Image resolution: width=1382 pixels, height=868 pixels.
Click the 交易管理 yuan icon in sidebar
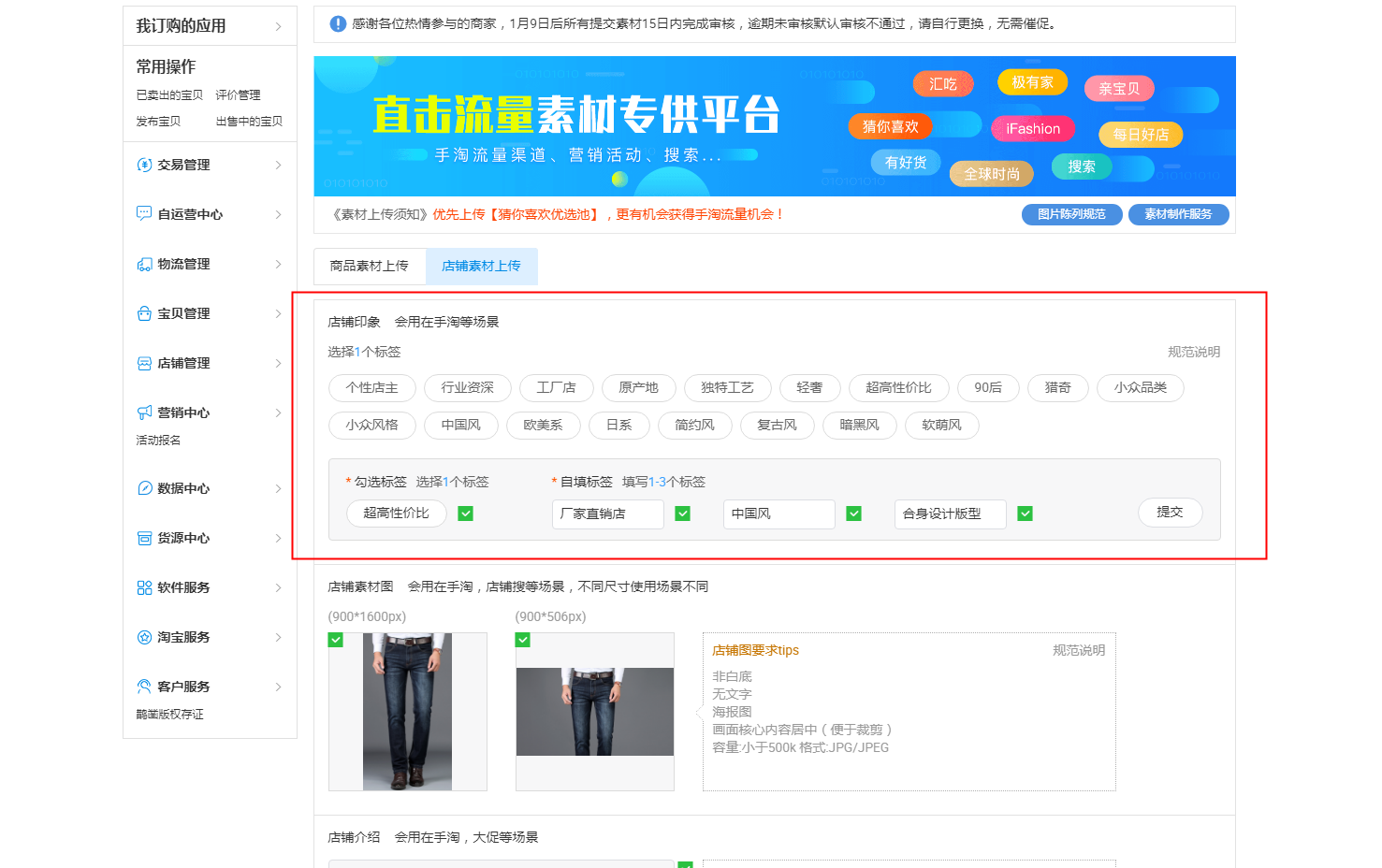click(144, 165)
